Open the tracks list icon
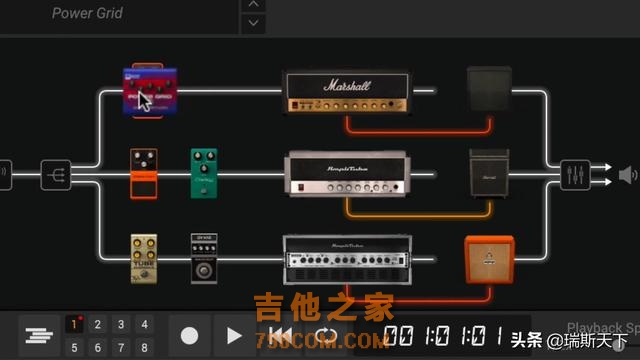Viewport: 640px width, 360px height. [x=39, y=336]
